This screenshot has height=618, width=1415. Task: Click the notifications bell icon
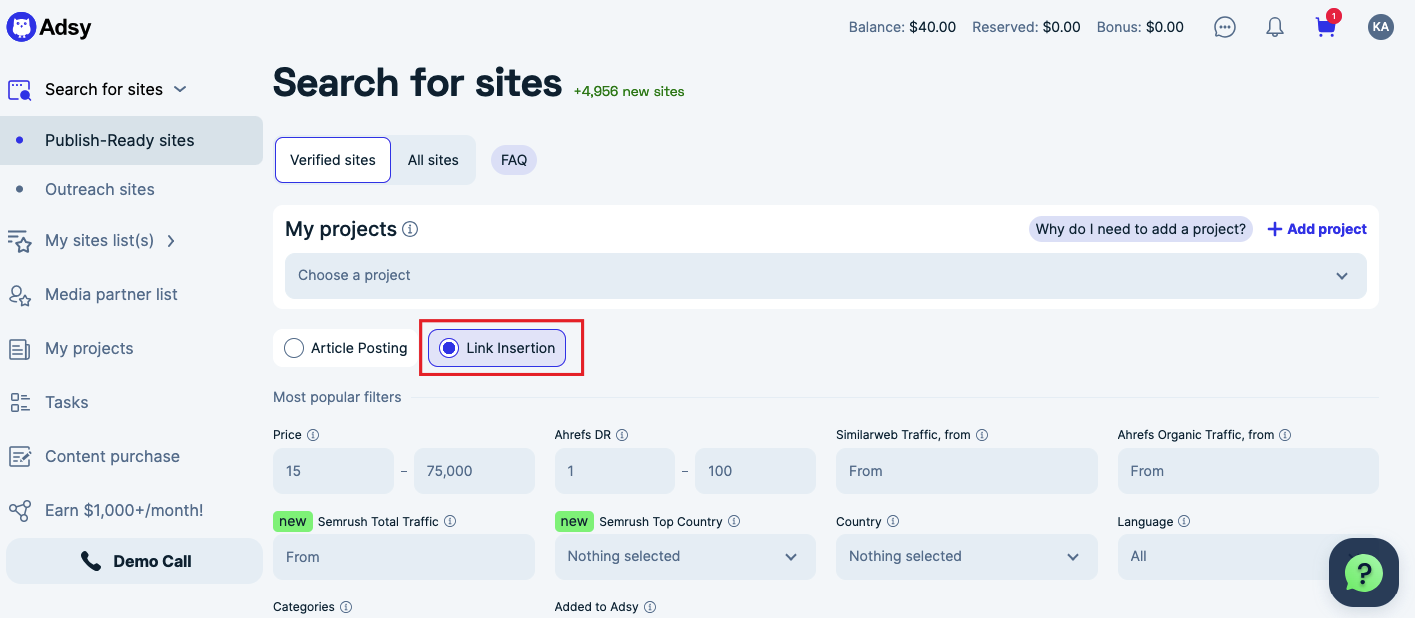(x=1274, y=27)
